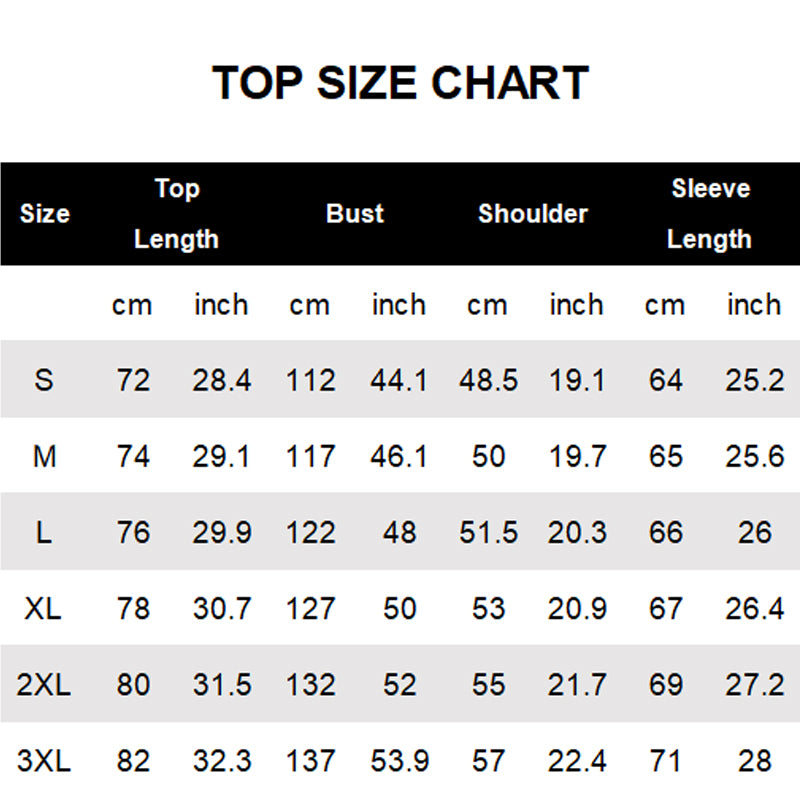The width and height of the screenshot is (800, 800).
Task: Click the 72 cm top length value
Action: click(x=133, y=380)
